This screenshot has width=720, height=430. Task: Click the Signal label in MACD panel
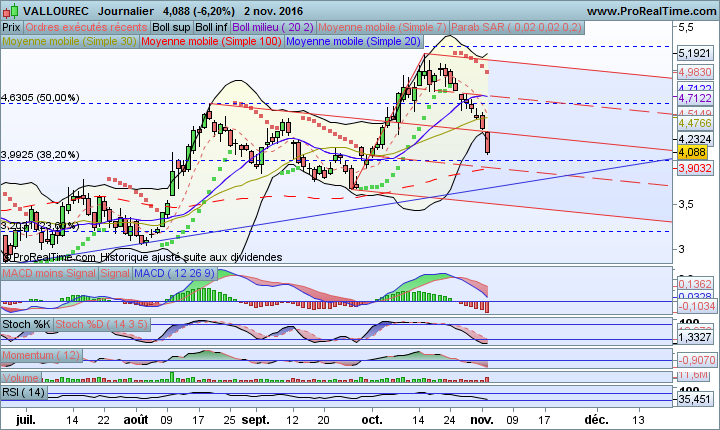(115, 273)
